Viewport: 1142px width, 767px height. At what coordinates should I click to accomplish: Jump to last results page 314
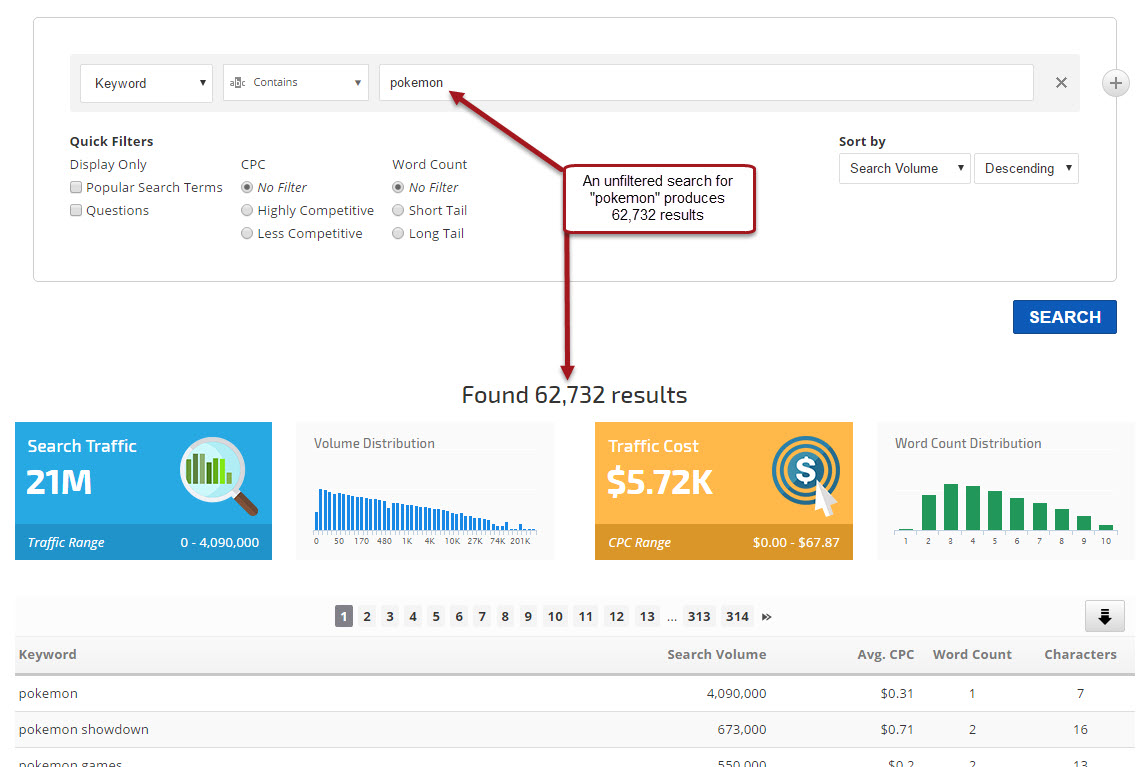[737, 617]
